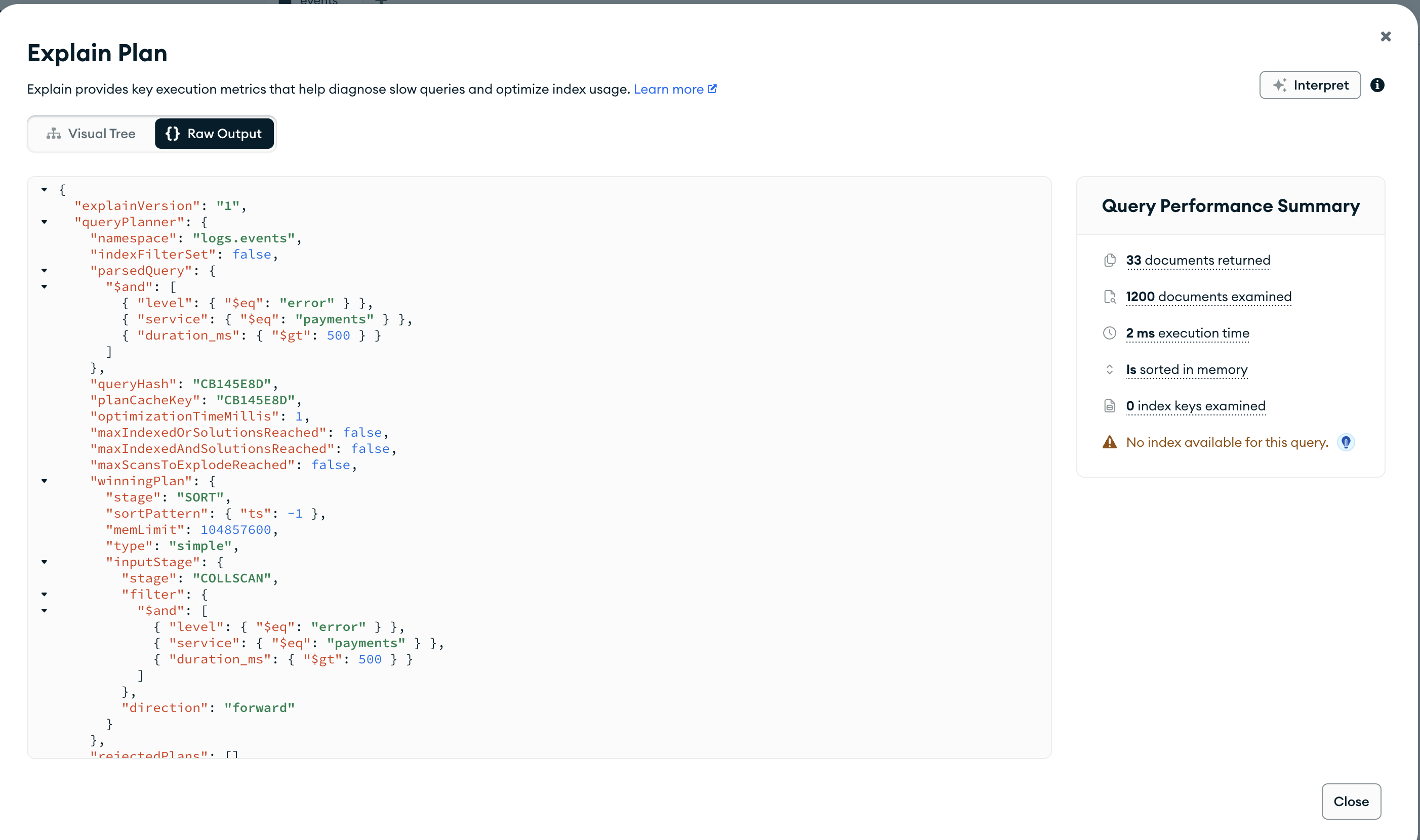Click the "COLLSCAN" stage value

(231, 578)
